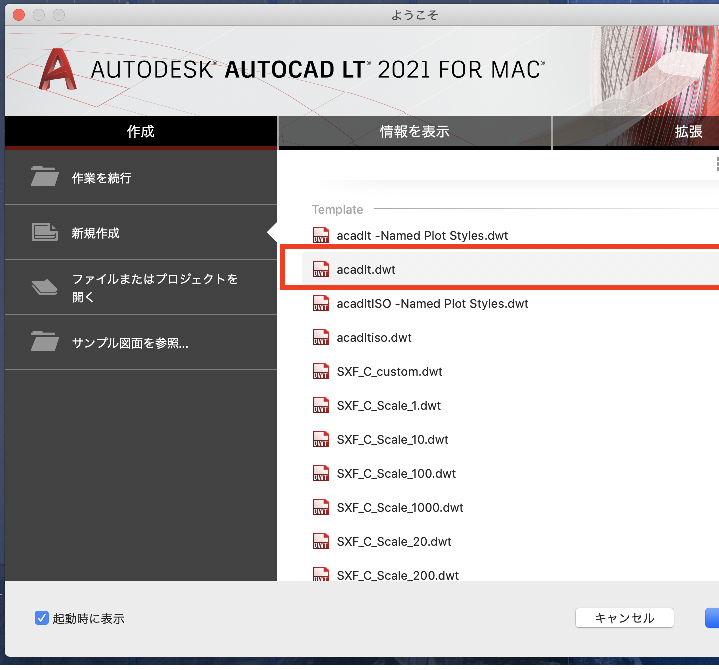Click DWT icon of acadltISO -Named Plot Styles.dwt
Screen dimensions: 719x670
pyautogui.click(x=321, y=303)
